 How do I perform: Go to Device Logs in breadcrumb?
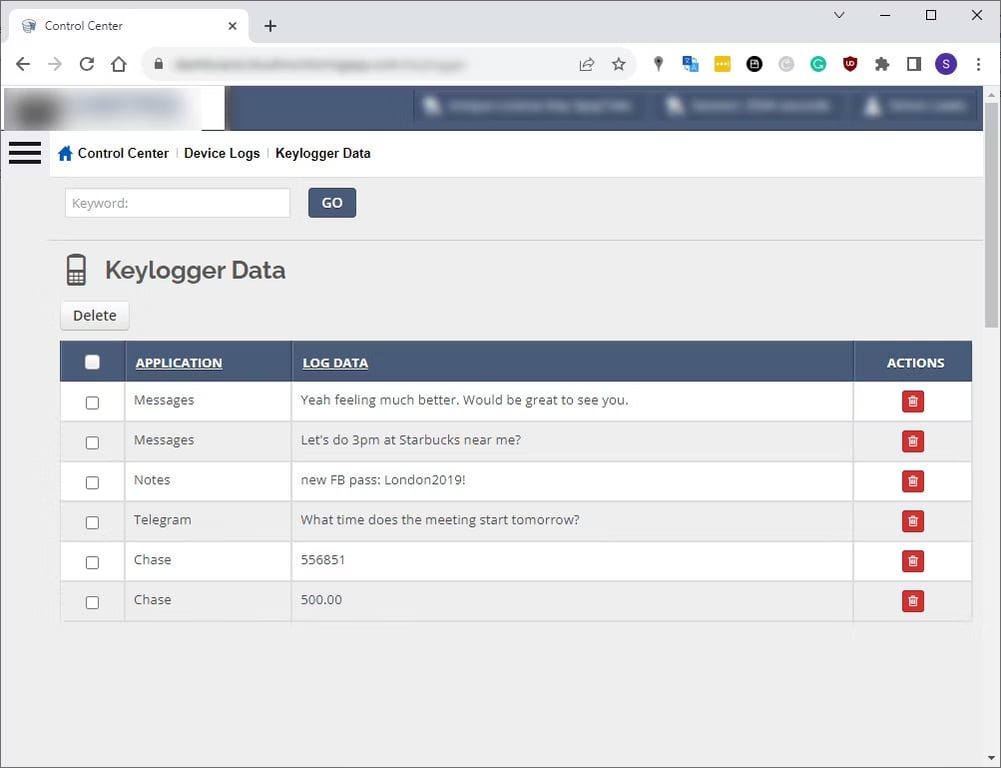[221, 154]
